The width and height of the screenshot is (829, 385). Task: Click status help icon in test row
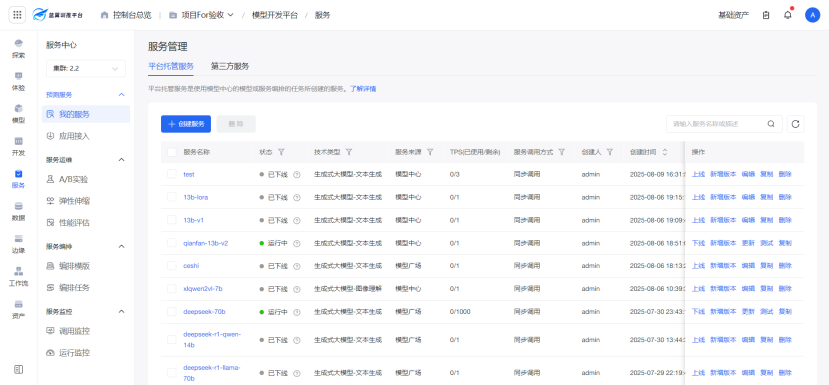coord(297,174)
